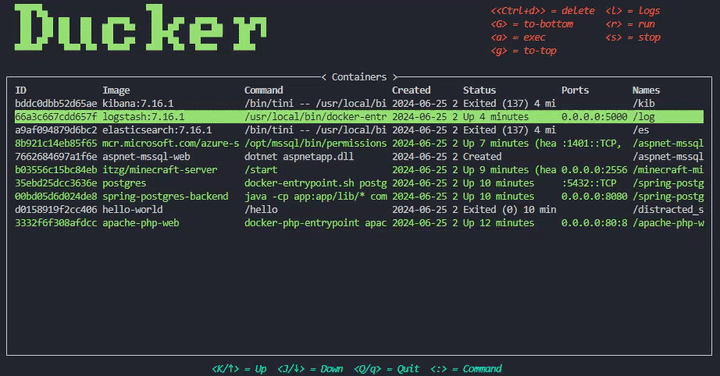Screen dimensions: 720x376
Task: Click the /kib container name
Action: [643, 103]
